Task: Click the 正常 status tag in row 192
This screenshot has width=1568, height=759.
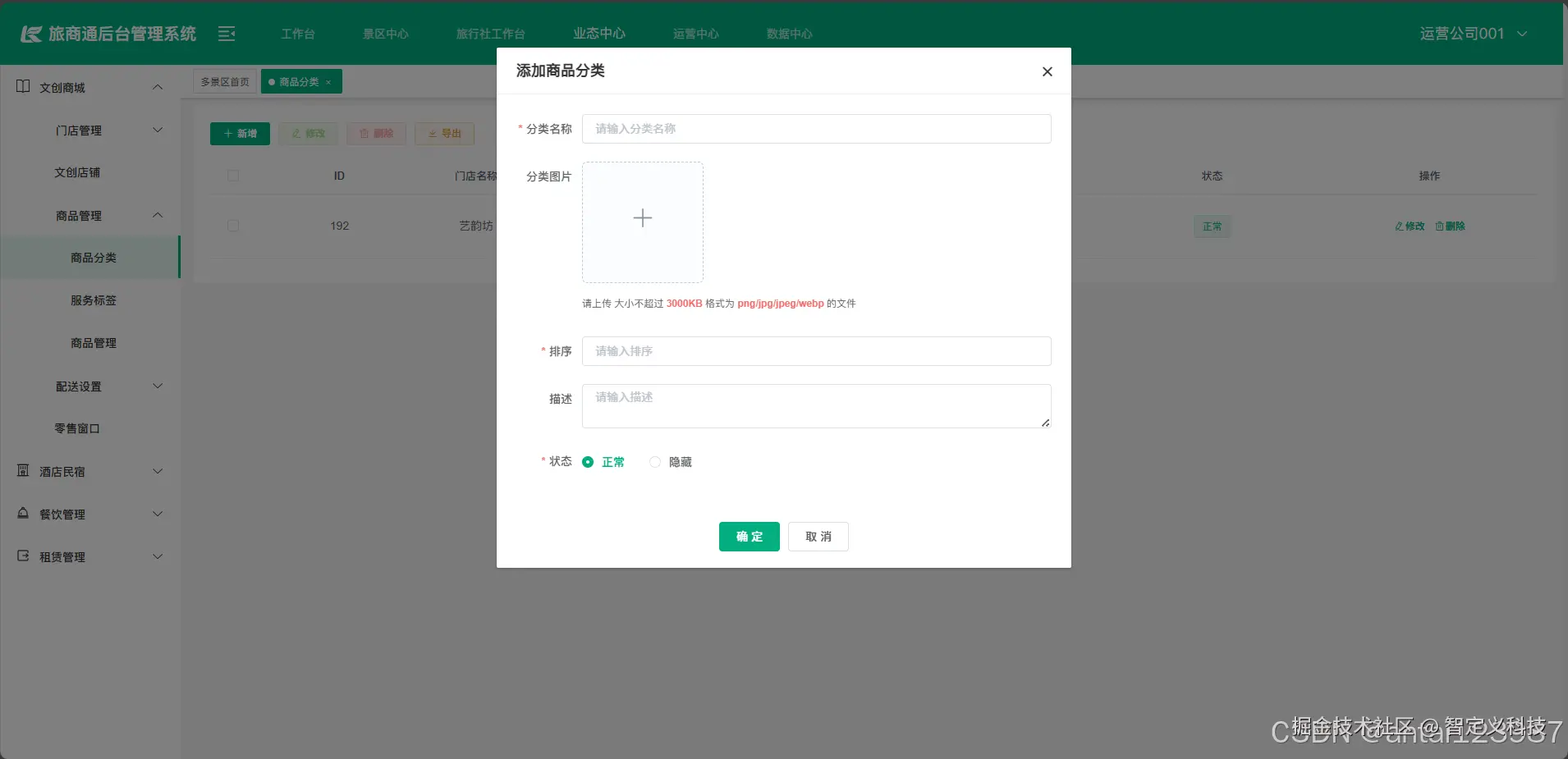Action: tap(1212, 226)
